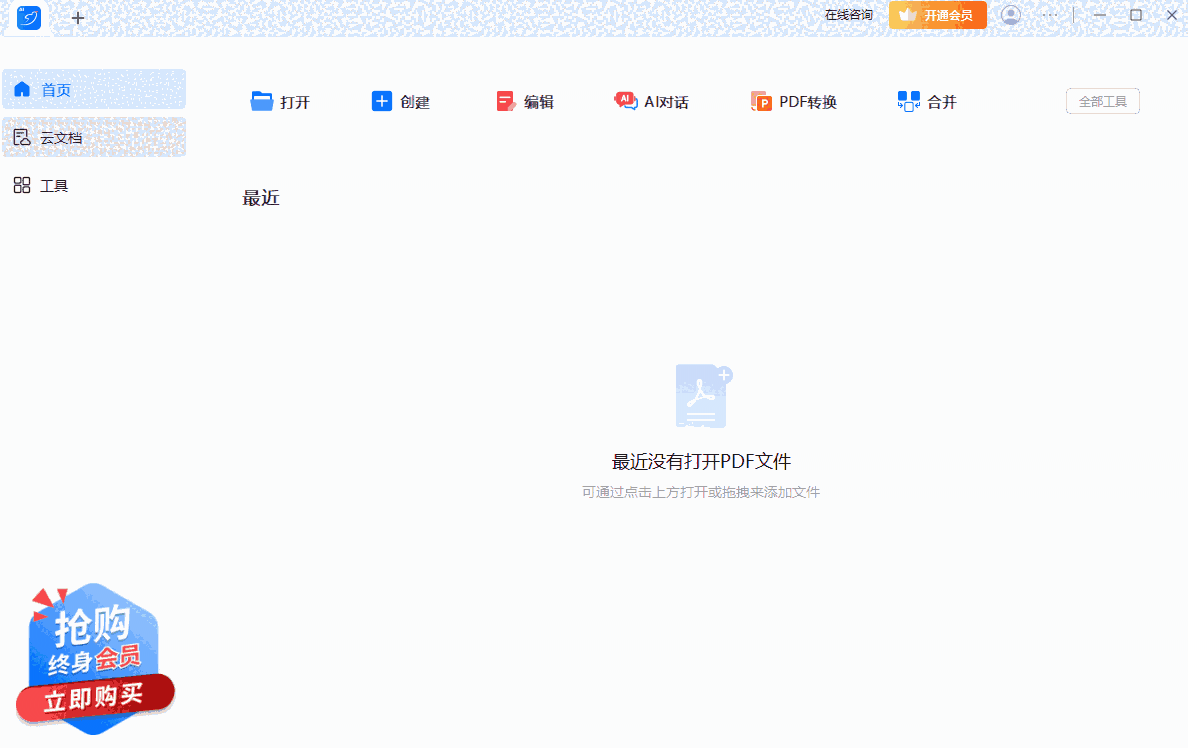Open the 编辑 edit tool icon
Viewport: 1188px width, 748px height.
pos(505,100)
